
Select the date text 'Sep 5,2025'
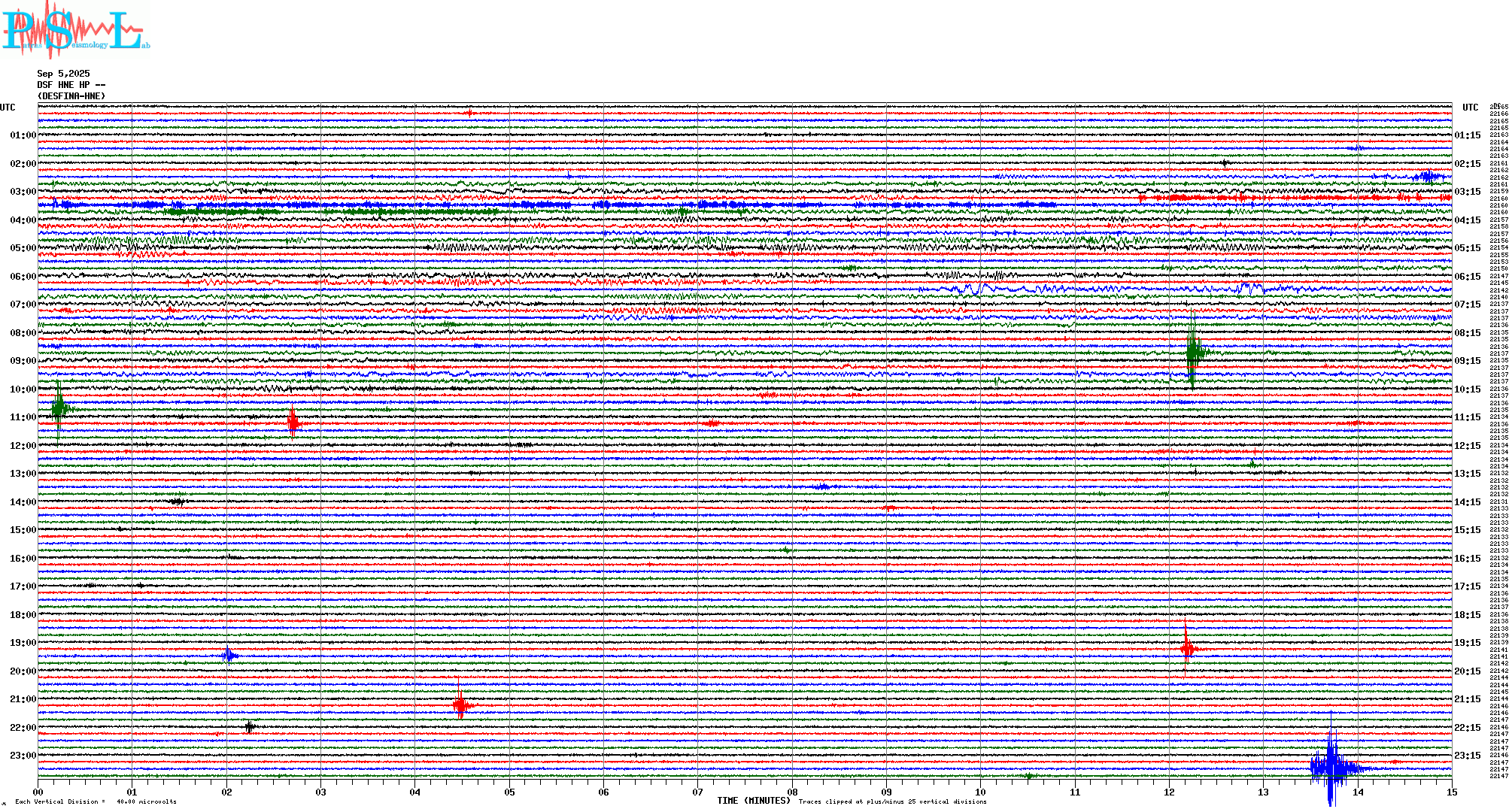tap(63, 74)
